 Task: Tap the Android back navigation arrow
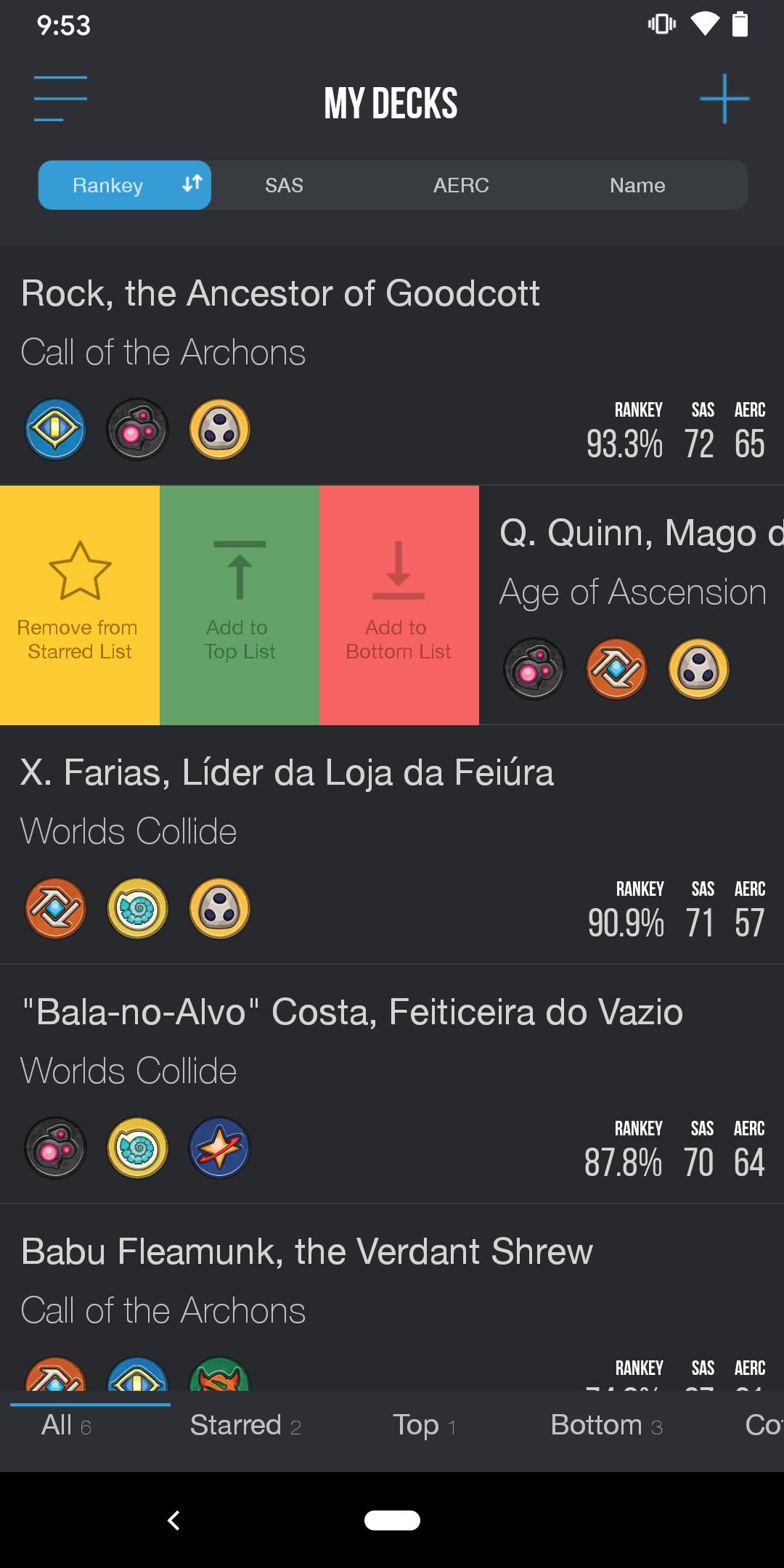[173, 1520]
